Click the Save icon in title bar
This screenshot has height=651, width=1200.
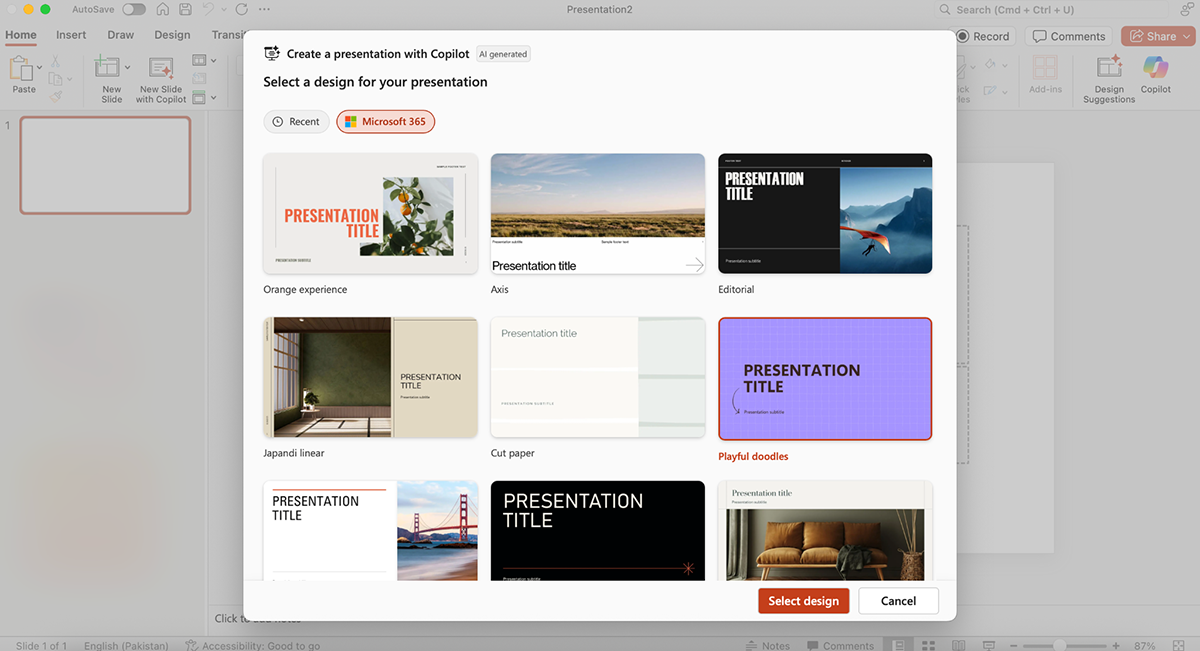pyautogui.click(x=185, y=10)
